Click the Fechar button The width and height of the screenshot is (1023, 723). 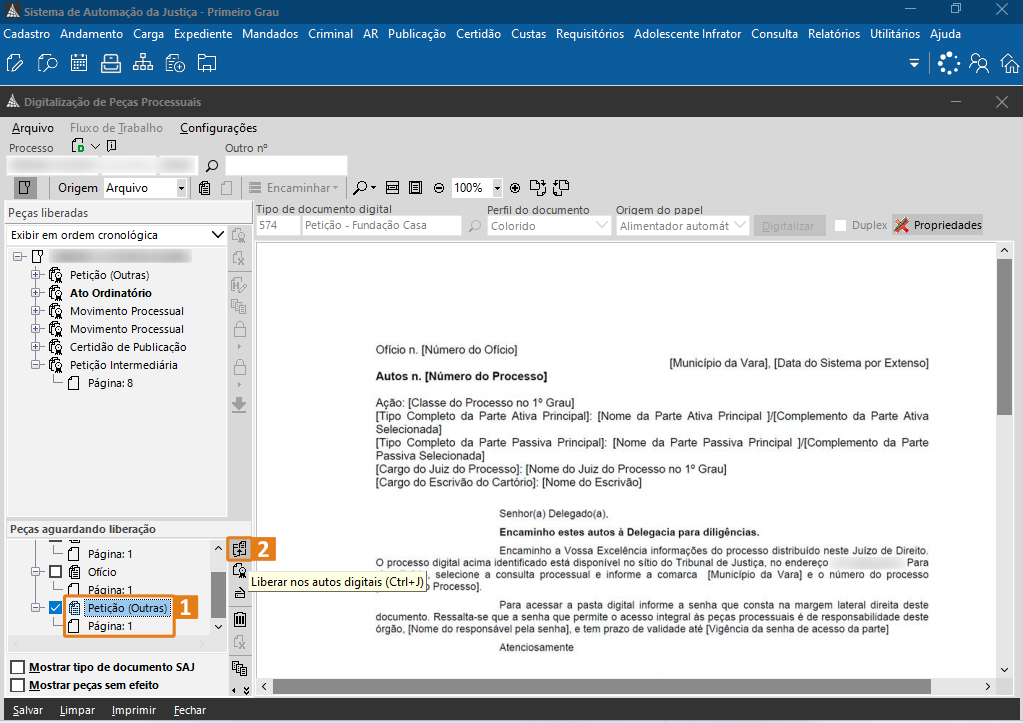pos(190,710)
